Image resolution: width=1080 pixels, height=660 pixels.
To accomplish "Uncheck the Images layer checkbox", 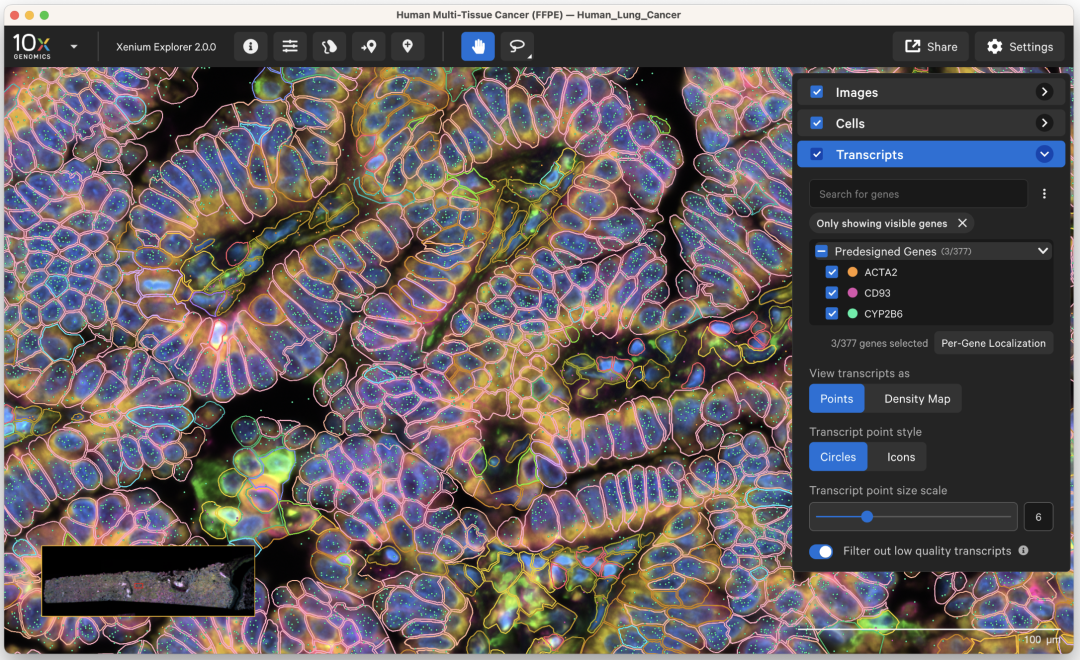I will (817, 92).
